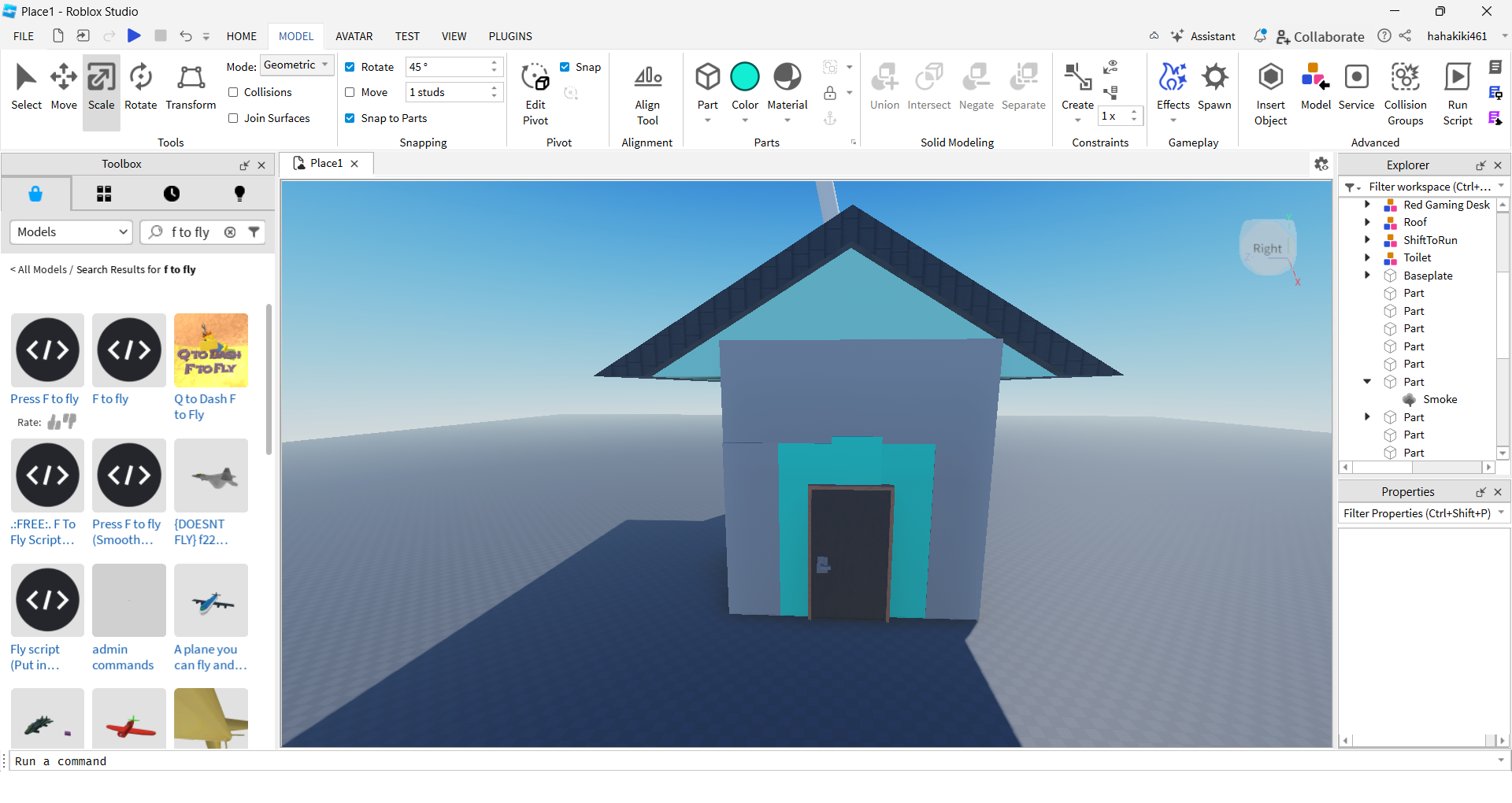The height and width of the screenshot is (803, 1512).
Task: Expand the Toilet model node
Action: tap(1367, 257)
